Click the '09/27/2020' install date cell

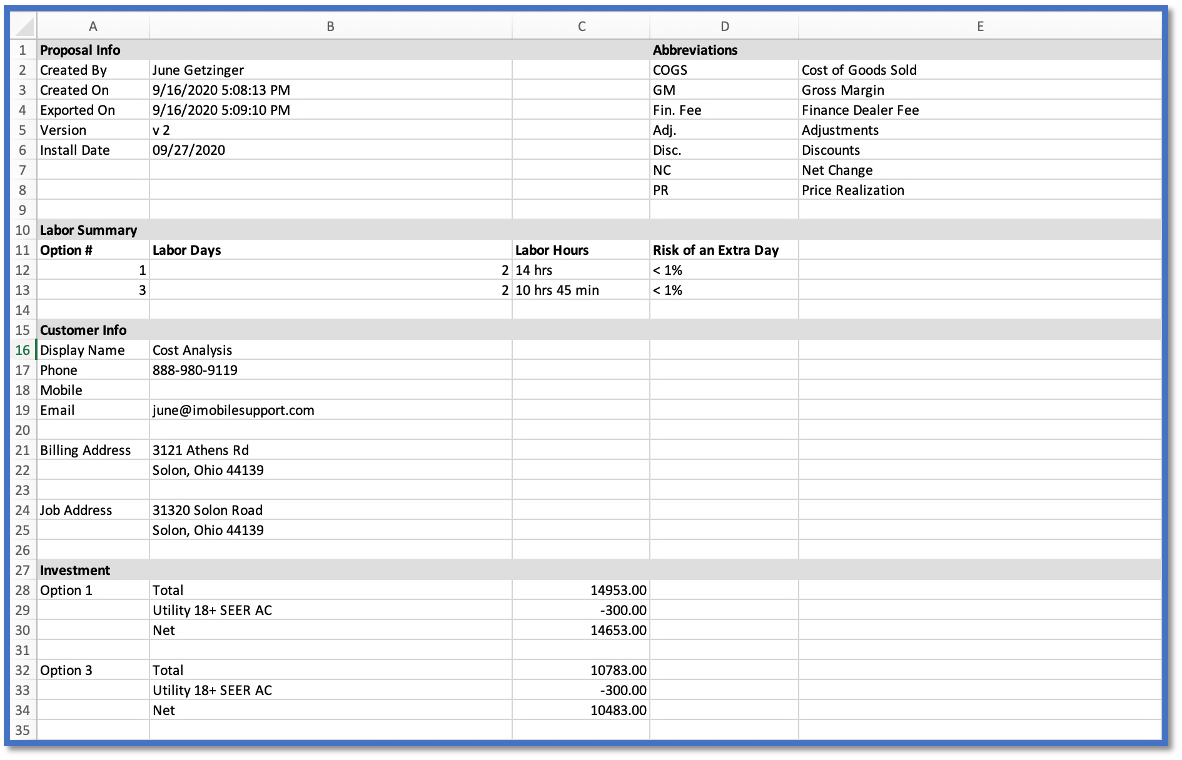pyautogui.click(x=330, y=150)
